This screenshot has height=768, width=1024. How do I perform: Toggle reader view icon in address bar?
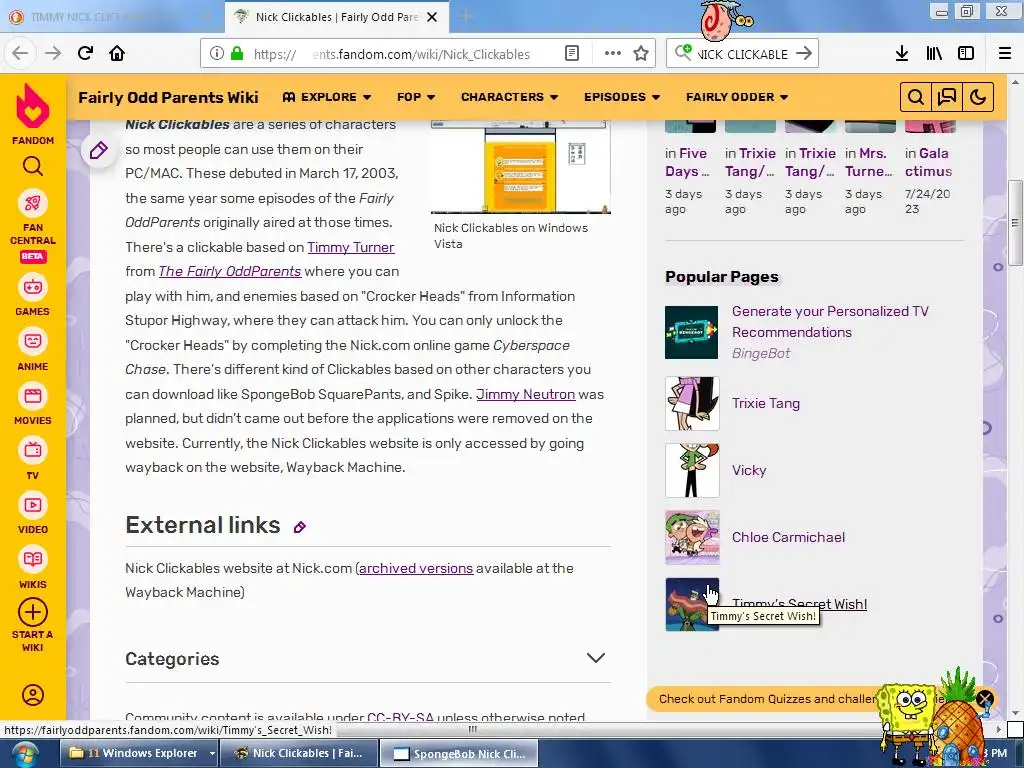coord(571,54)
